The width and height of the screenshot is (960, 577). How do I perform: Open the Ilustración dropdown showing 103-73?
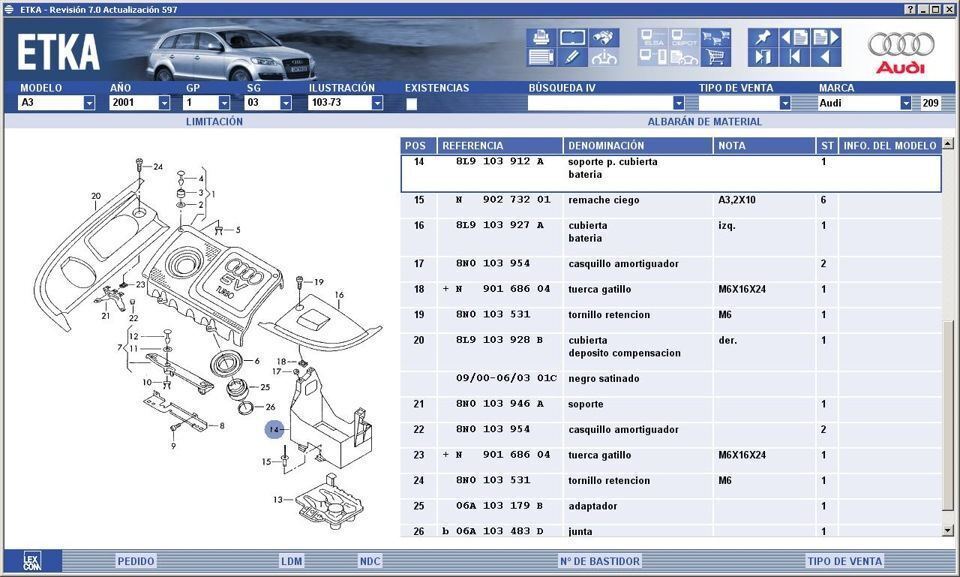point(377,103)
